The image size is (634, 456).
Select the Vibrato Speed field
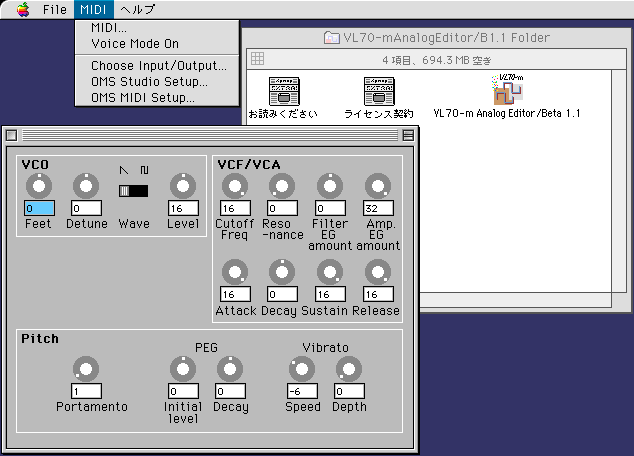302,391
